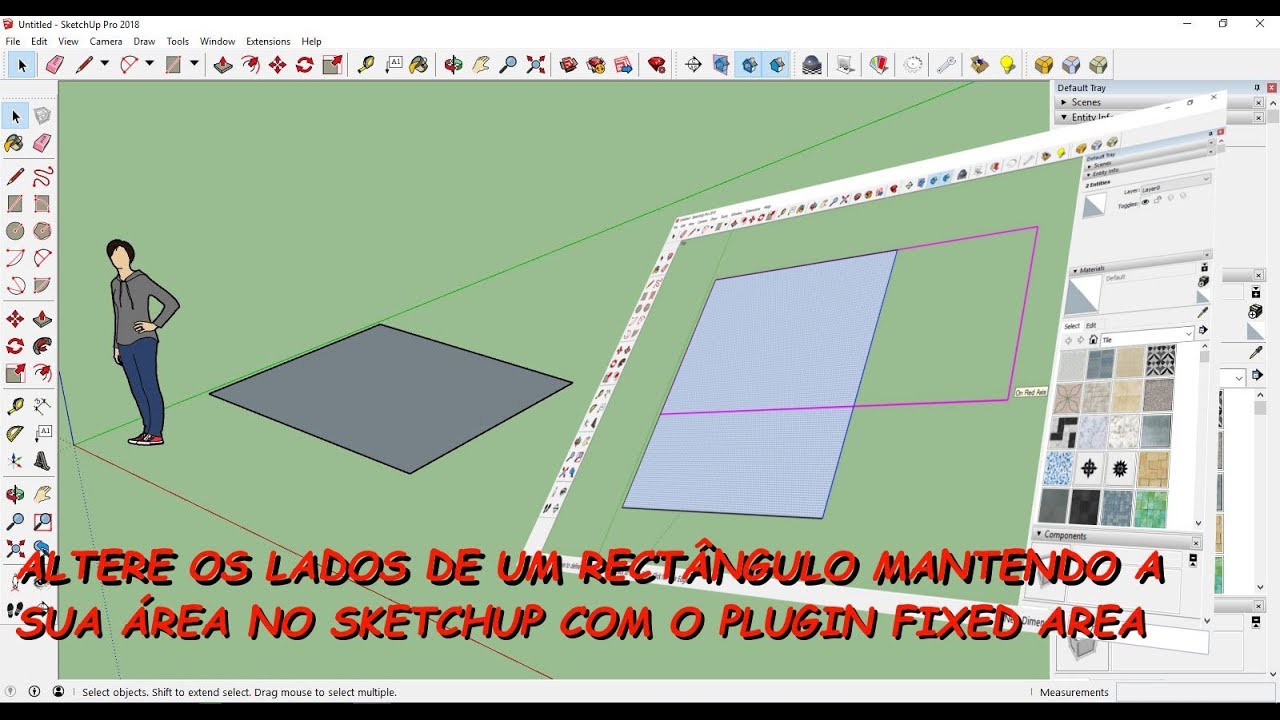Select the Rectangle shape tool in top toolbar

coord(173,65)
